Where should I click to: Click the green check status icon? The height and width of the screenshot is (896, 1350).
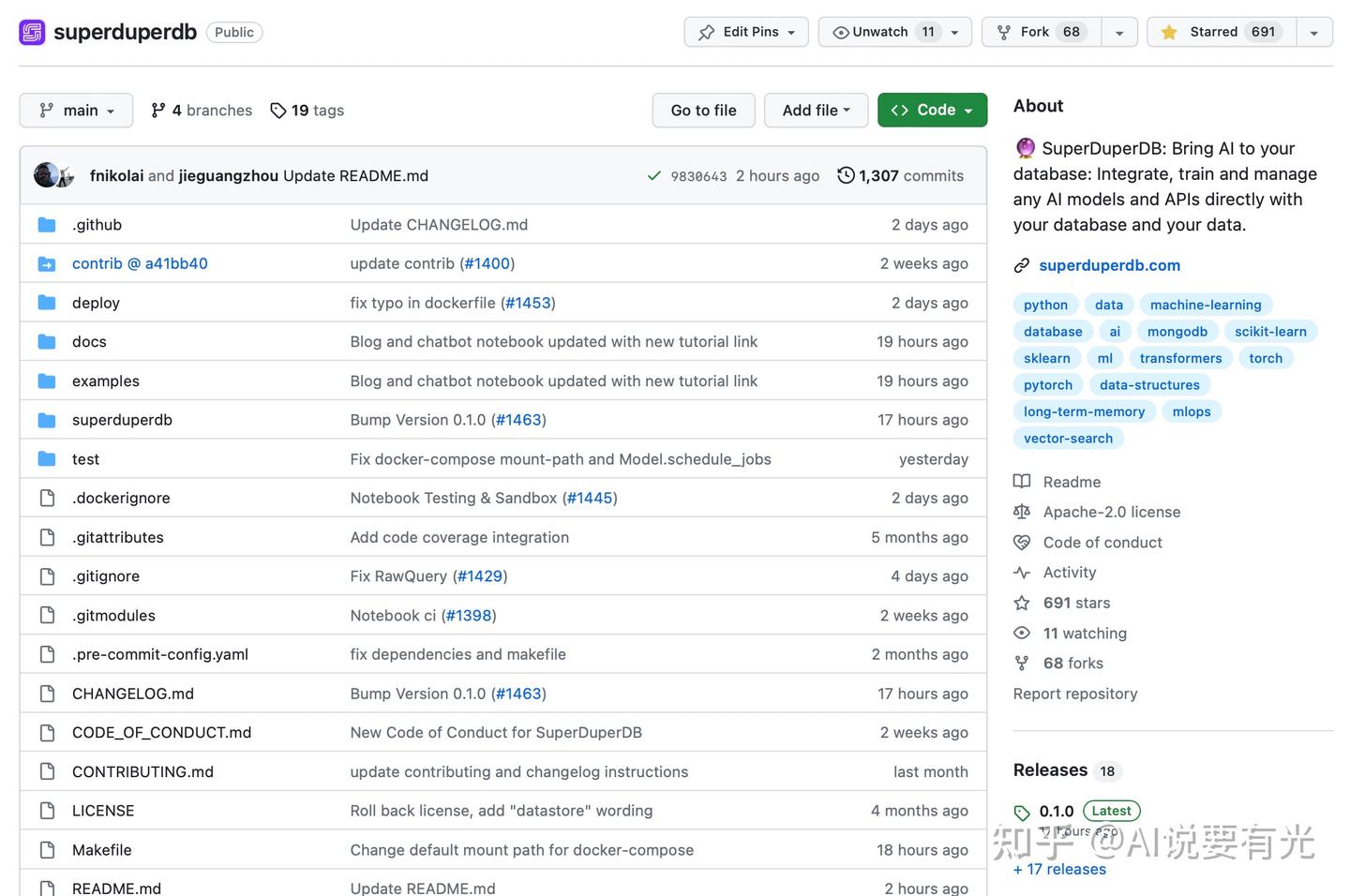click(x=654, y=176)
